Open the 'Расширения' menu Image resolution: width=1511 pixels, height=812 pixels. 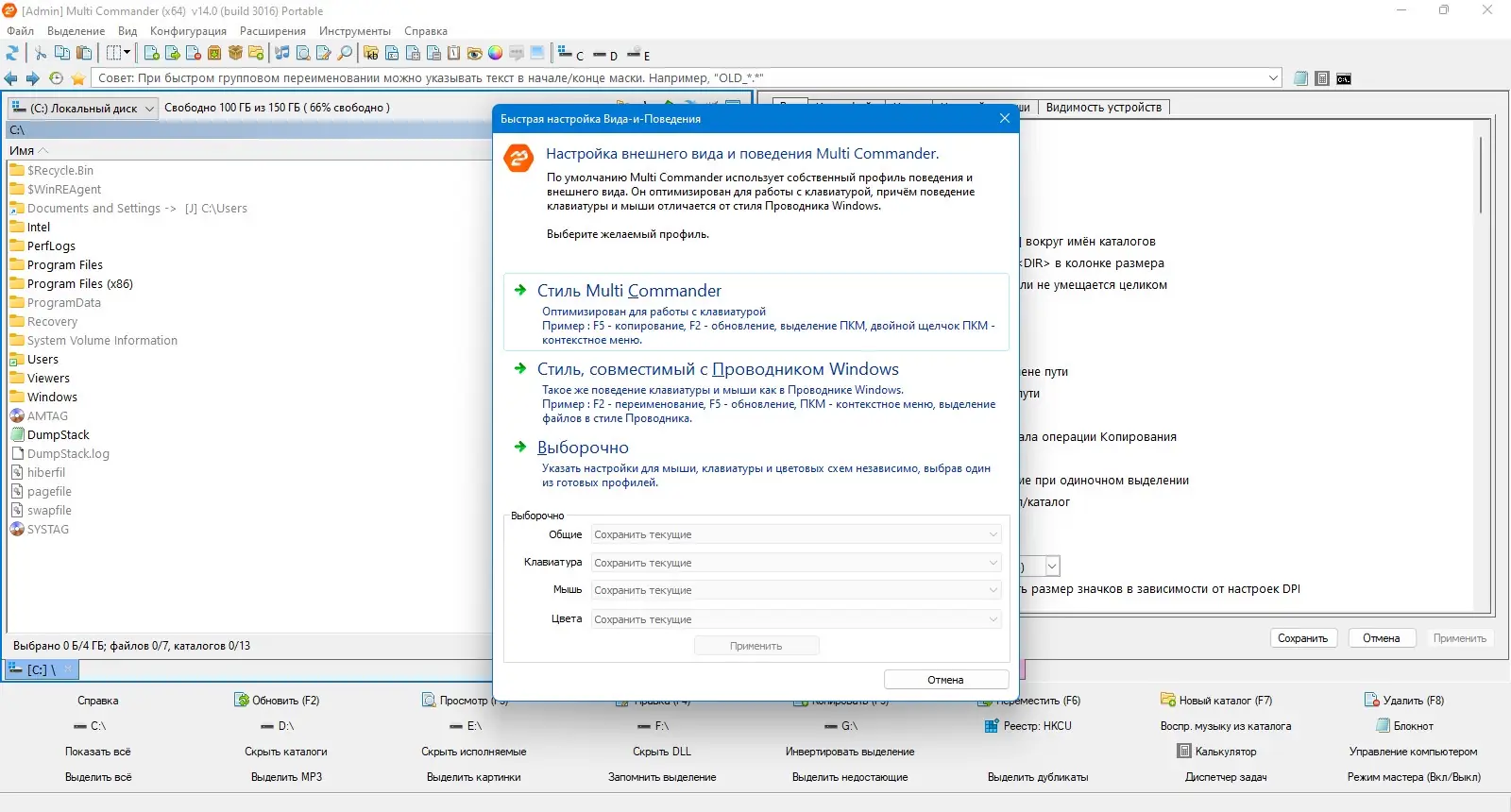click(x=273, y=31)
